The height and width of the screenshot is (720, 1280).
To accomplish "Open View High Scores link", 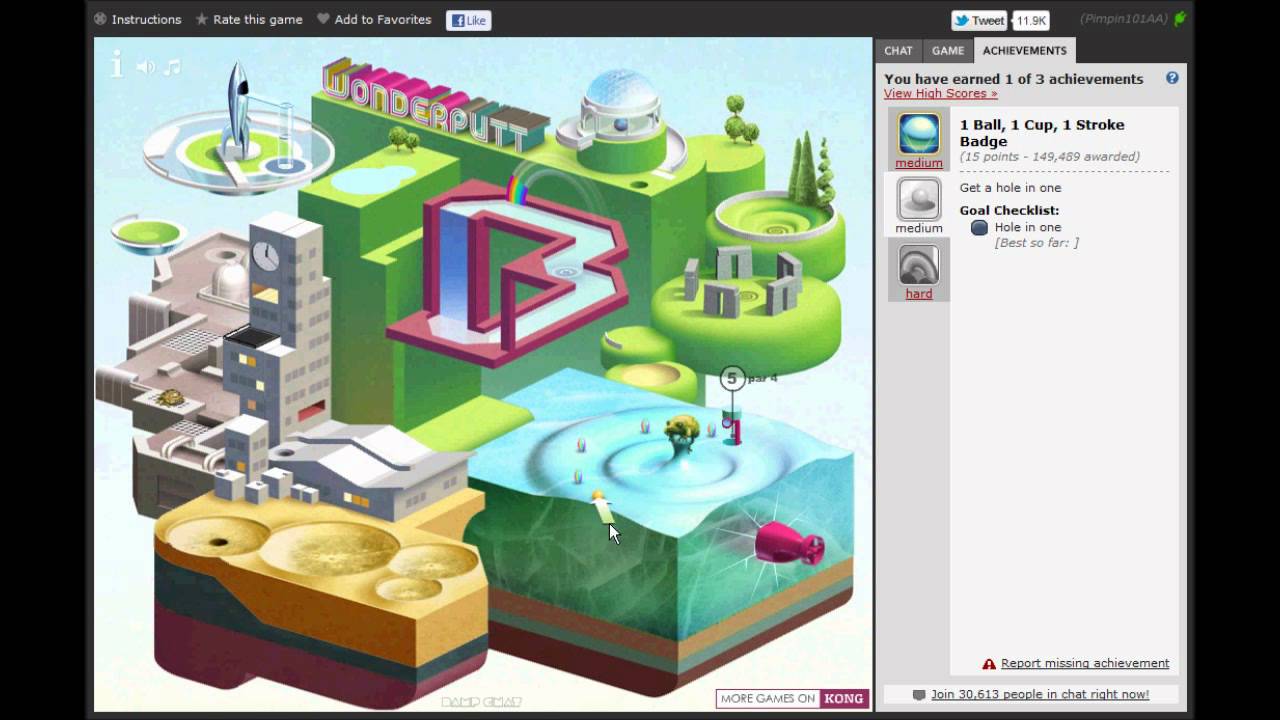I will pos(940,93).
